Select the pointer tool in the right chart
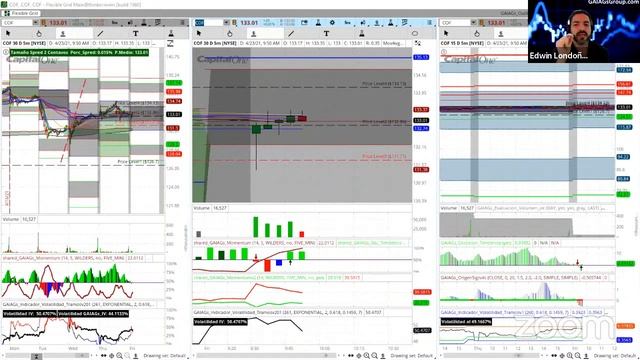Screen dimensions: 640x360 pos(446,33)
